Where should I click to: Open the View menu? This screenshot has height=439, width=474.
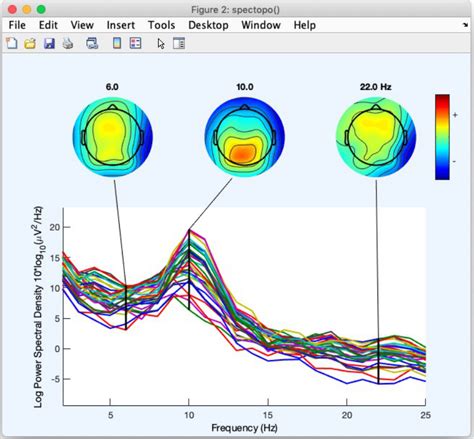(x=82, y=25)
